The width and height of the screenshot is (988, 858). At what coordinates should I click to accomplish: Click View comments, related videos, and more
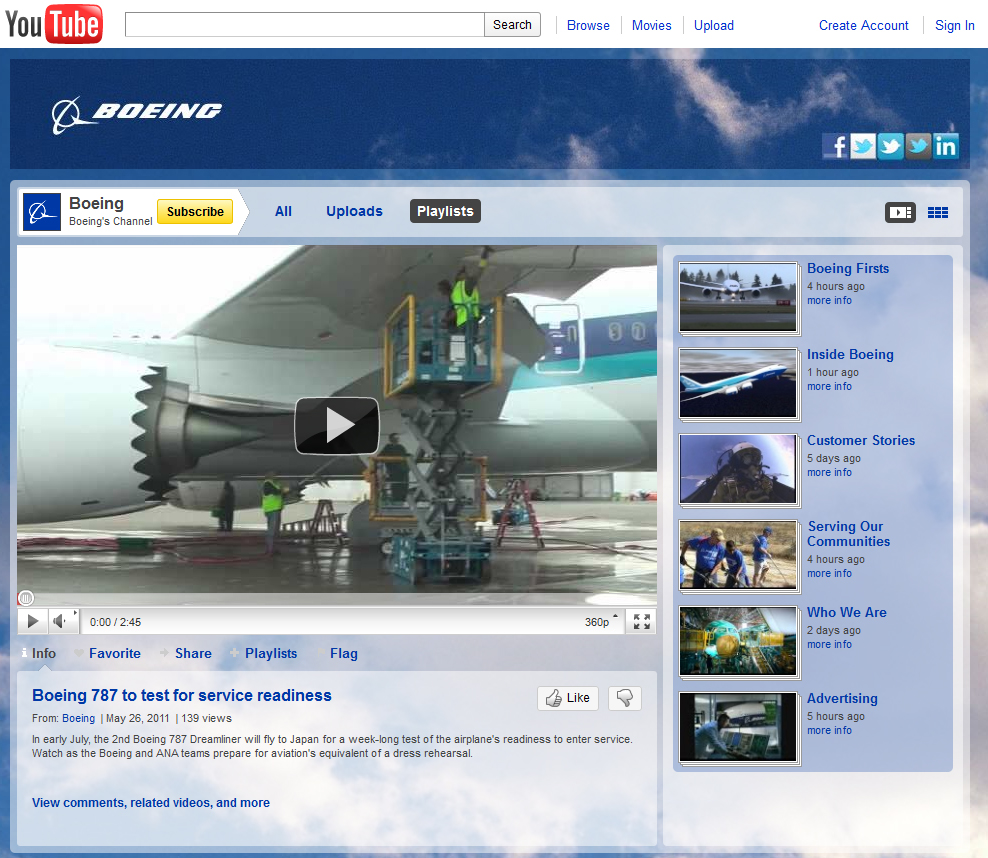(151, 803)
